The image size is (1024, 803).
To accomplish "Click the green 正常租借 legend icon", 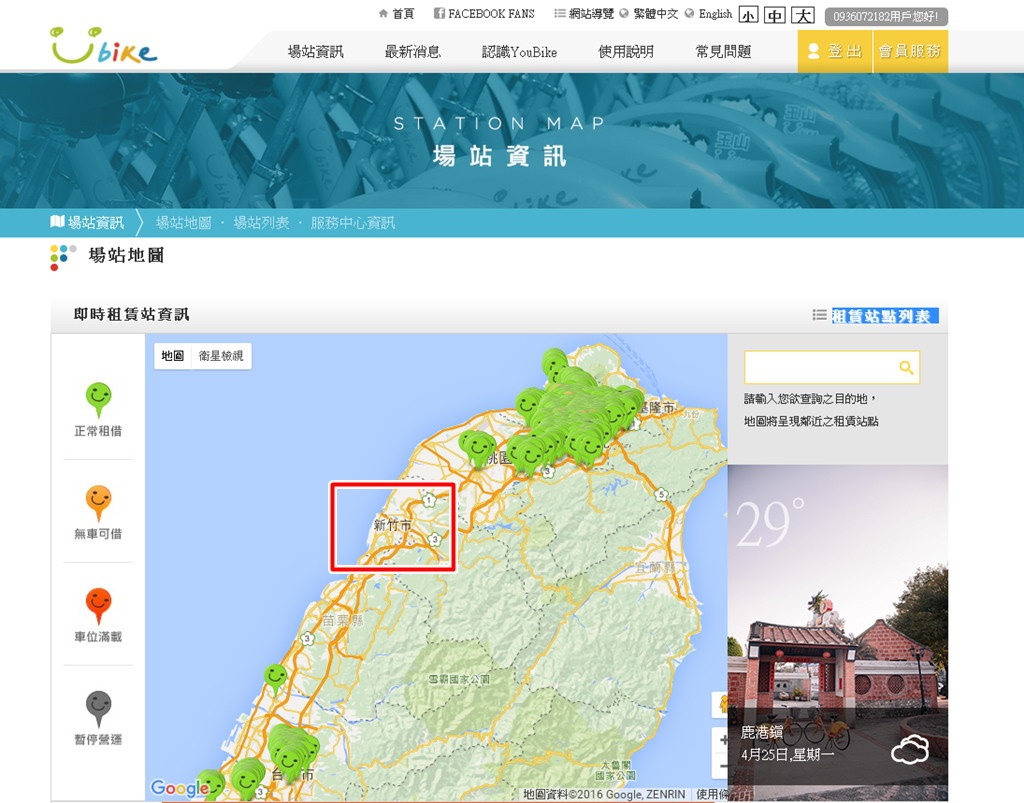I will 98,399.
